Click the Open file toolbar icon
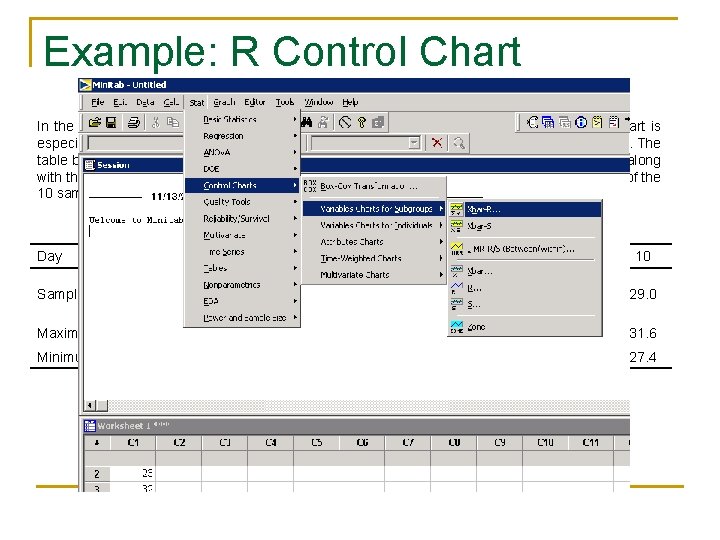This screenshot has width=720, height=540. [x=95, y=123]
